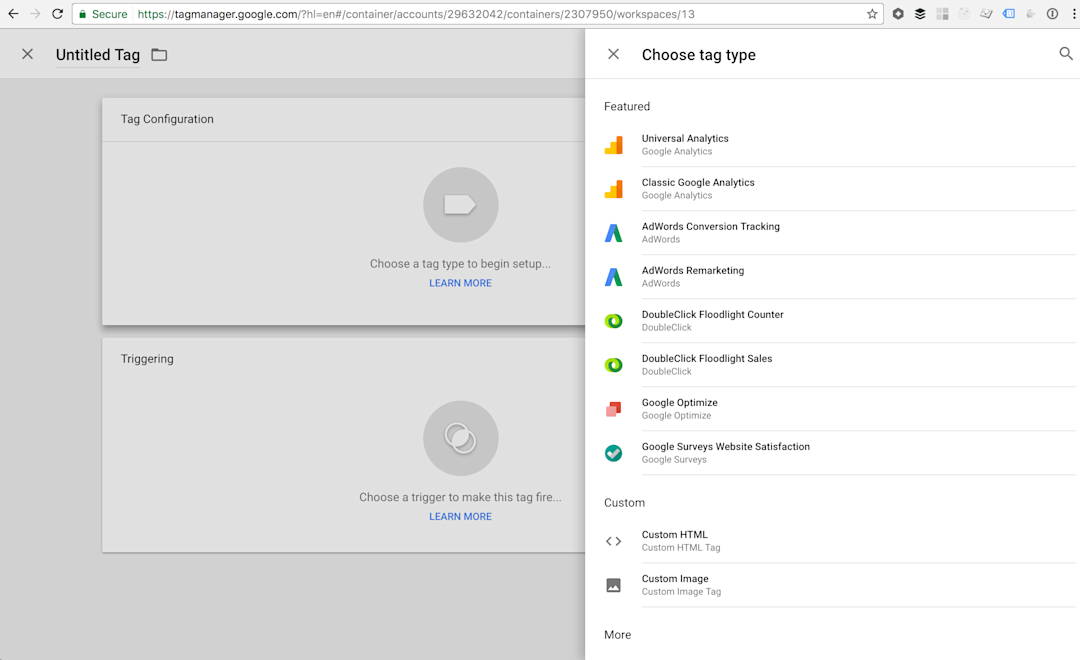The image size is (1080, 660).
Task: Click the stacked layers extension icon
Action: coord(920,14)
